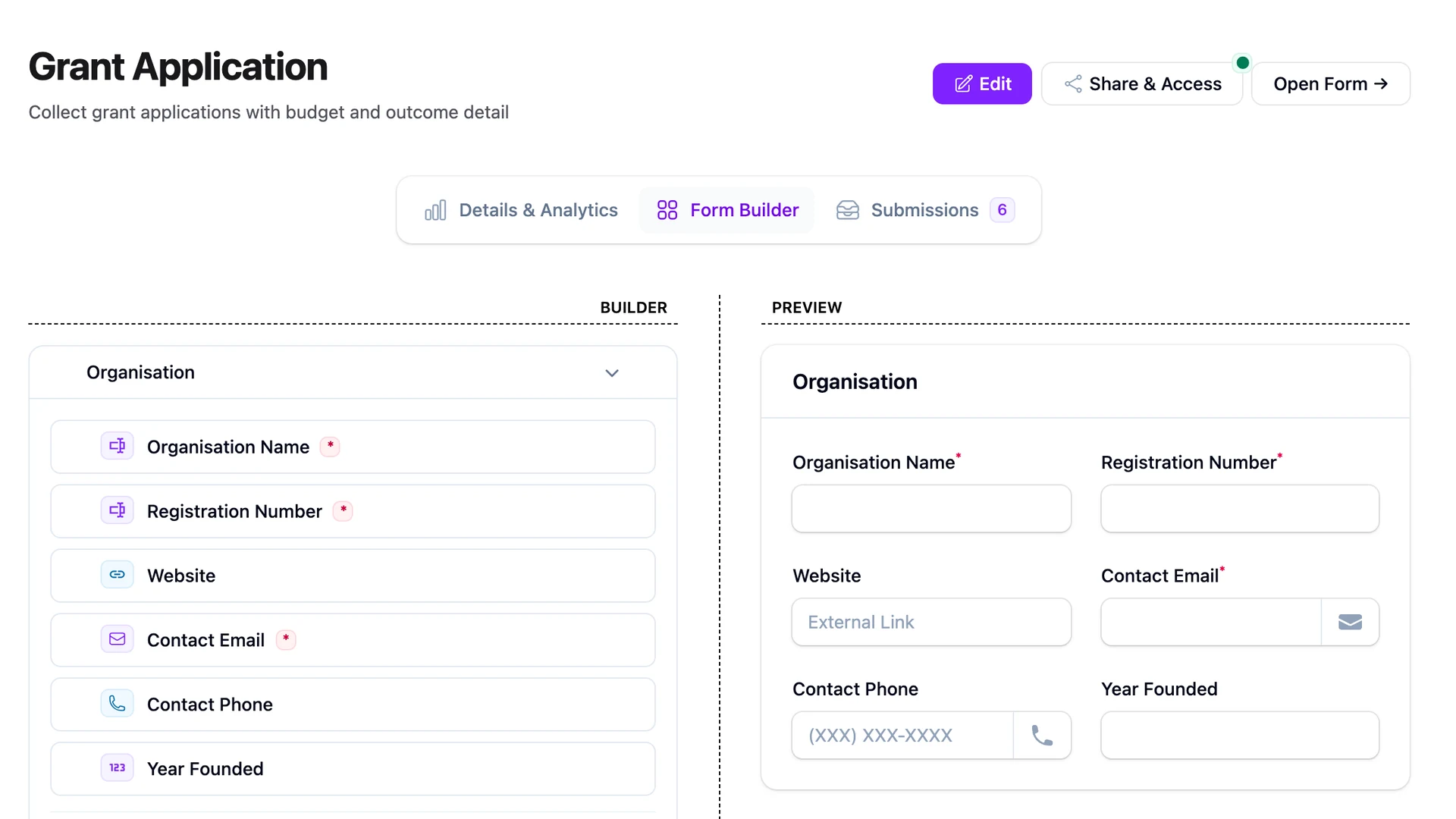Image resolution: width=1456 pixels, height=819 pixels.
Task: Click the required asterisk badge on Contact Email
Action: tap(286, 639)
